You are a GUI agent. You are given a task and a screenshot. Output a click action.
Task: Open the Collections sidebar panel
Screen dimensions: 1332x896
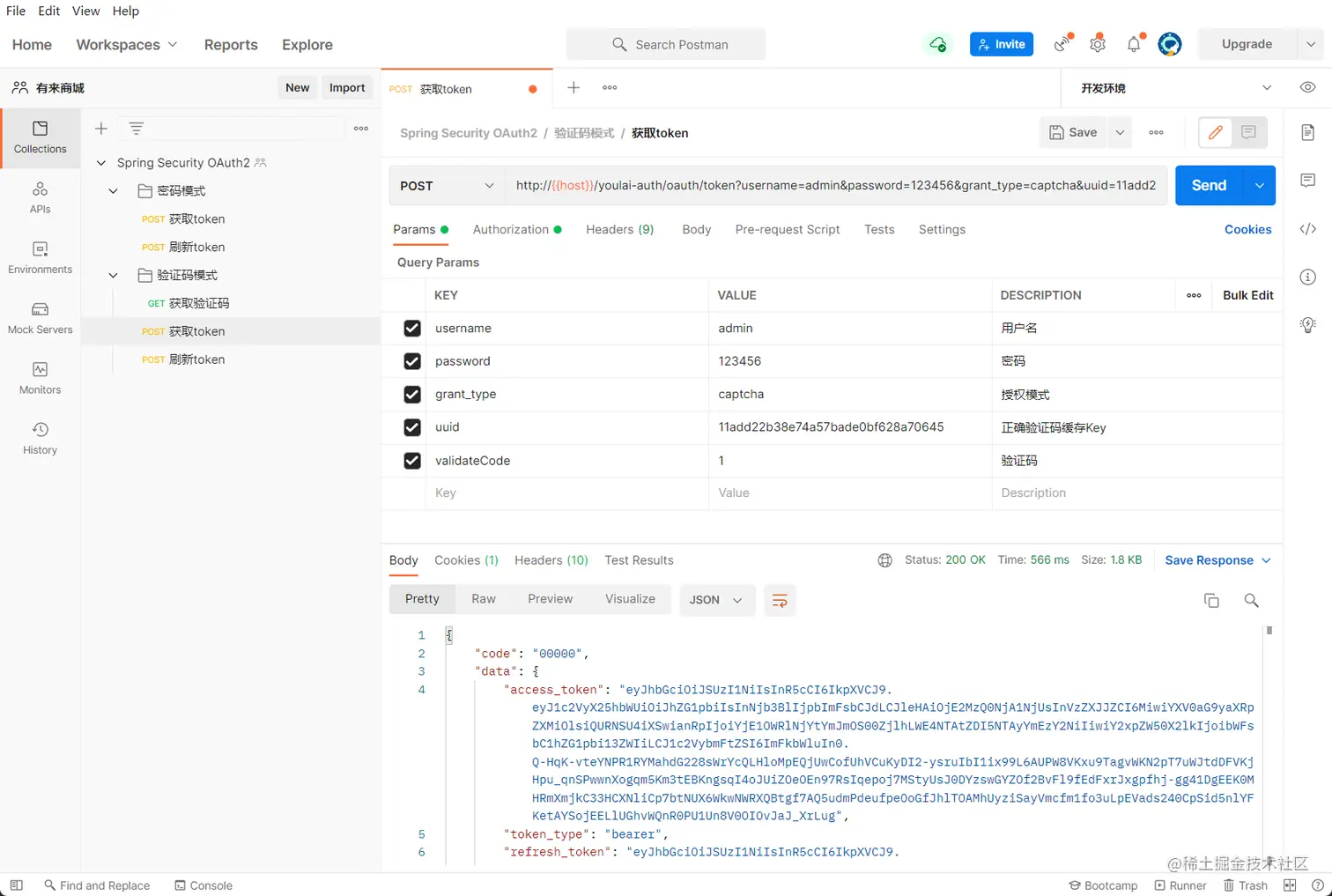[40, 137]
